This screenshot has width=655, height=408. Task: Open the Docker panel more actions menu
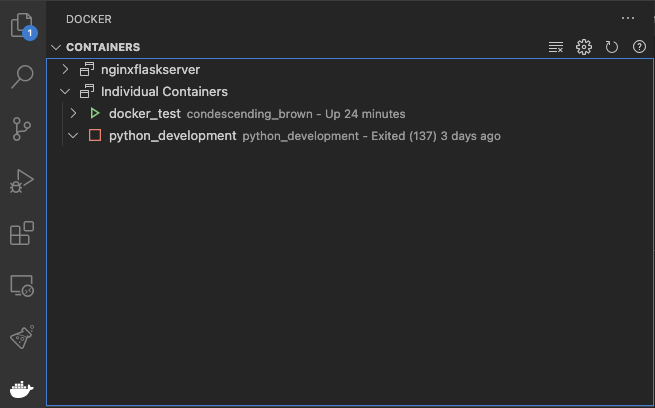(628, 18)
